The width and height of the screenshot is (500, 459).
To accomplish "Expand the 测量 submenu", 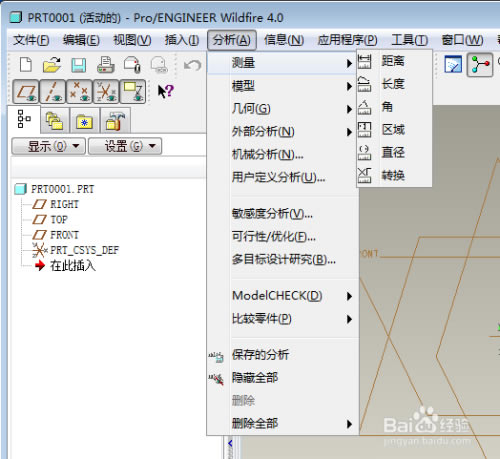I will (282, 63).
